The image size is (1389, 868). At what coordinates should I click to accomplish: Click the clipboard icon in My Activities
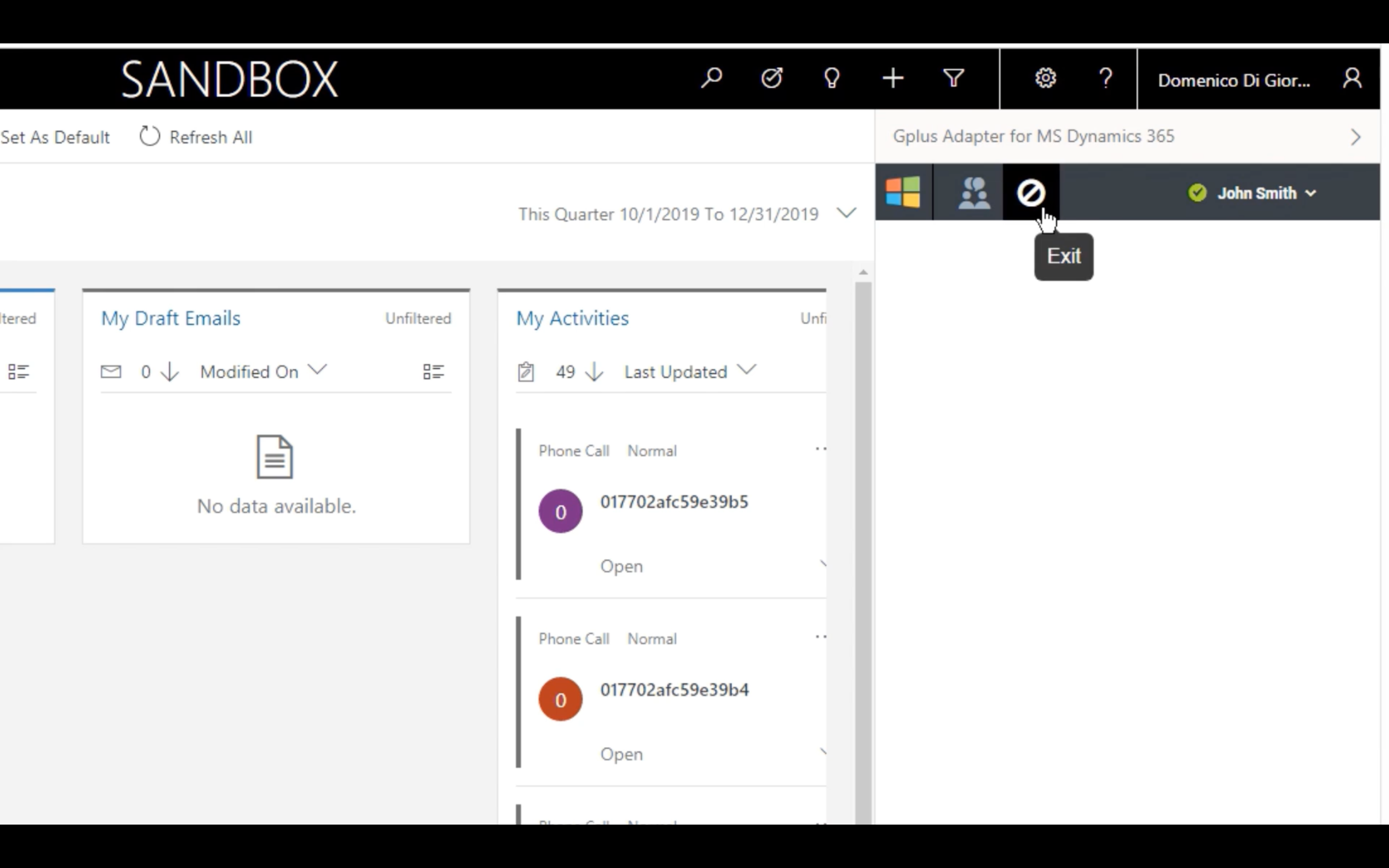[526, 372]
